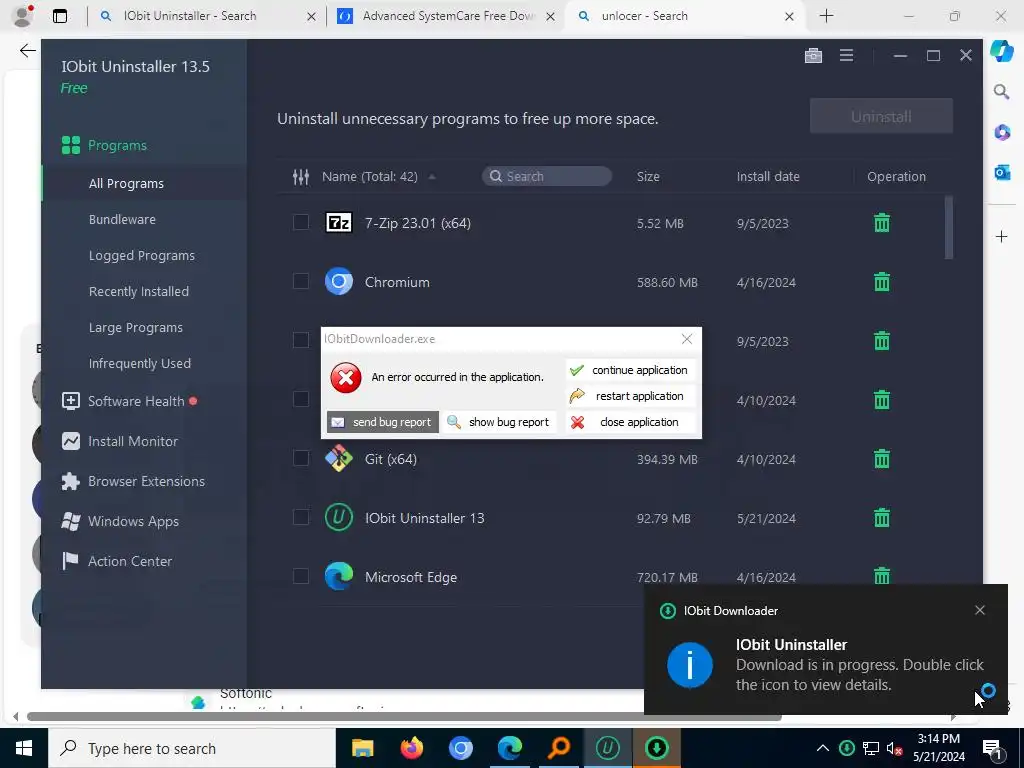The width and height of the screenshot is (1024, 768).
Task: Click the program list Search field
Action: (x=547, y=176)
